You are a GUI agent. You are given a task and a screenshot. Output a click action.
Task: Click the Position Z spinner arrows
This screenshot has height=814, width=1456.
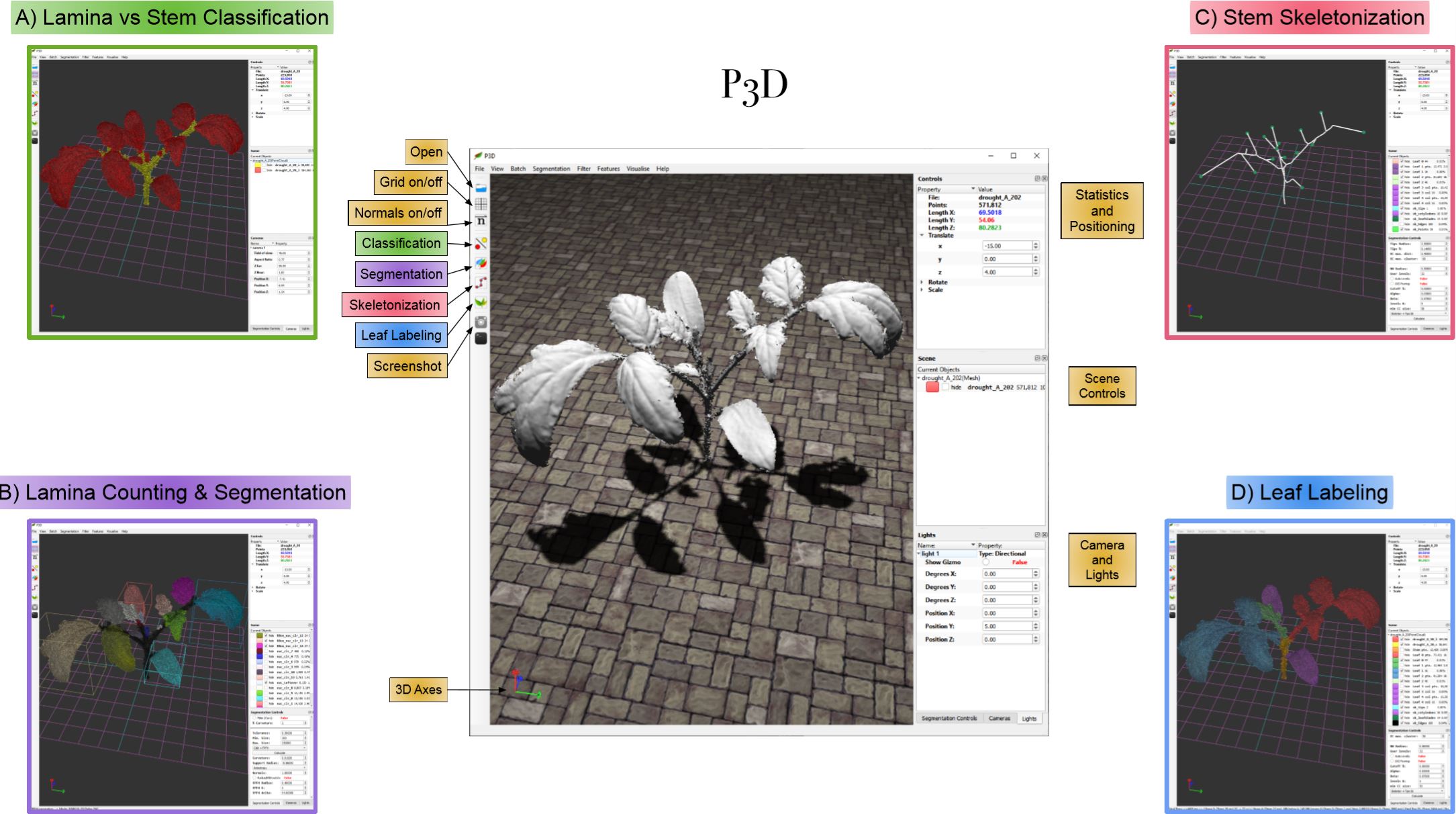click(x=1036, y=639)
